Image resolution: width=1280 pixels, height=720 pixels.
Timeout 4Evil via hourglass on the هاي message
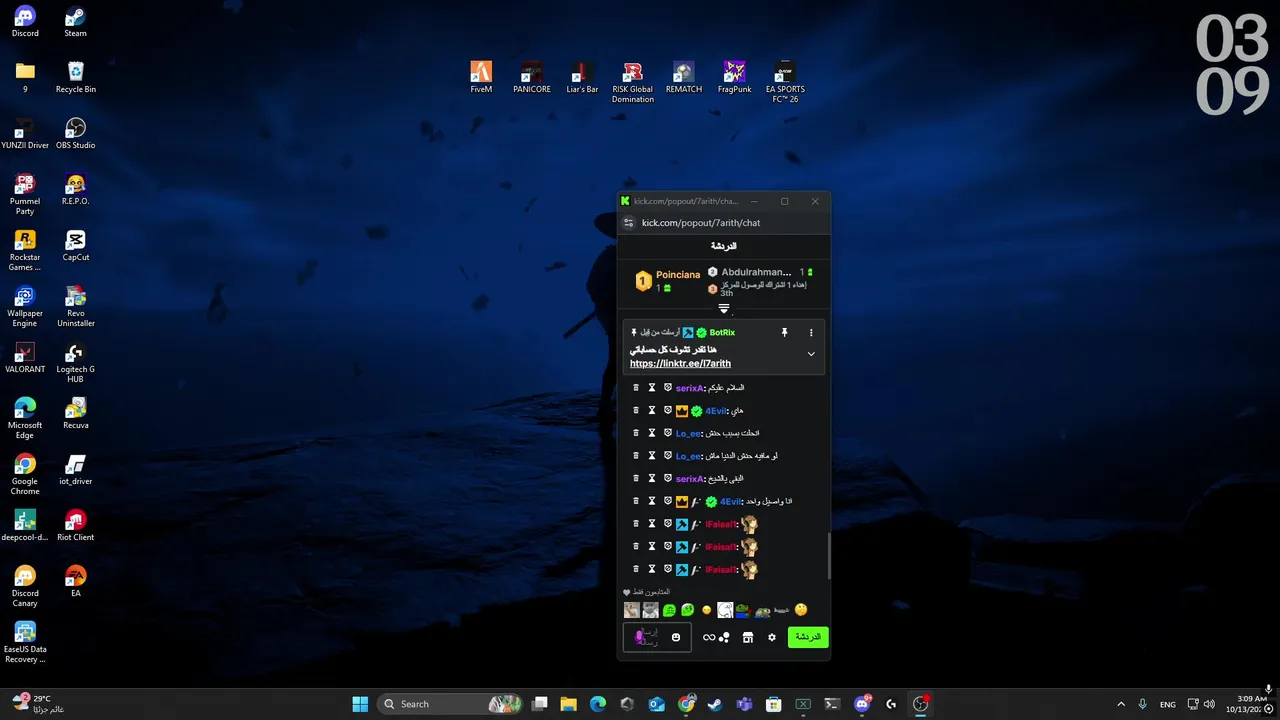652,411
